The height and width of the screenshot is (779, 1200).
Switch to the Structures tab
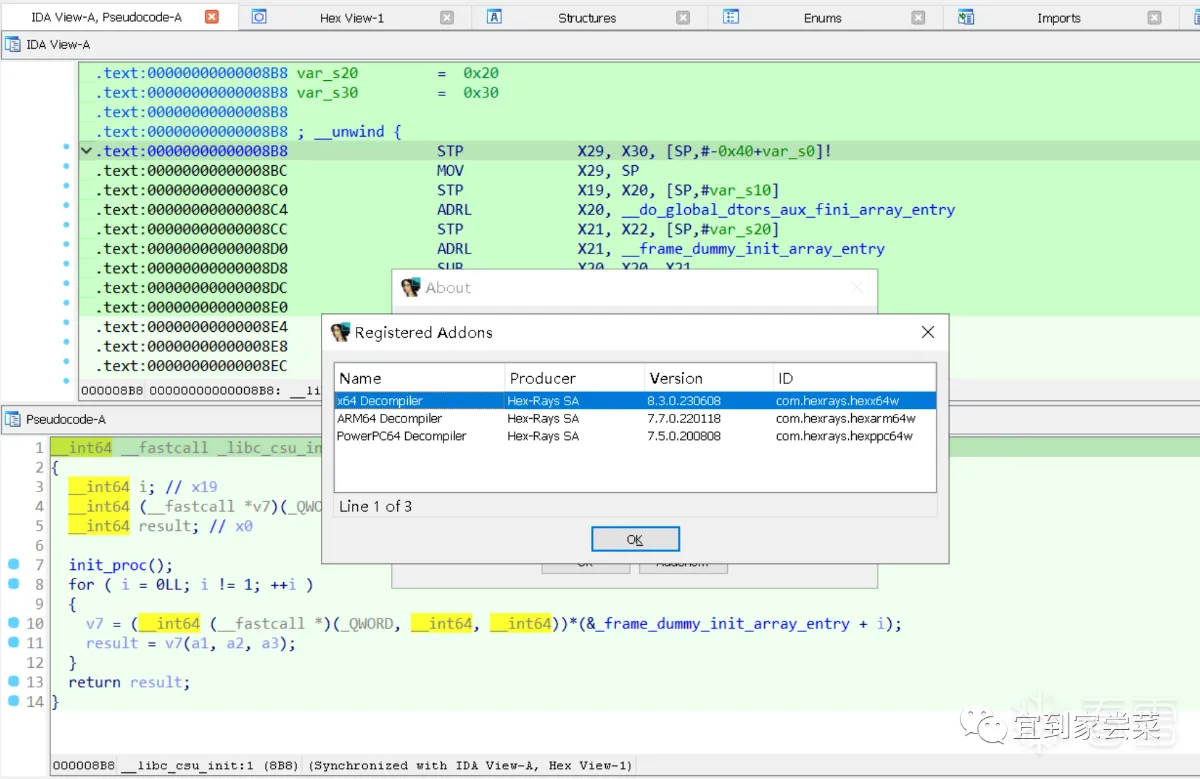[x=587, y=18]
